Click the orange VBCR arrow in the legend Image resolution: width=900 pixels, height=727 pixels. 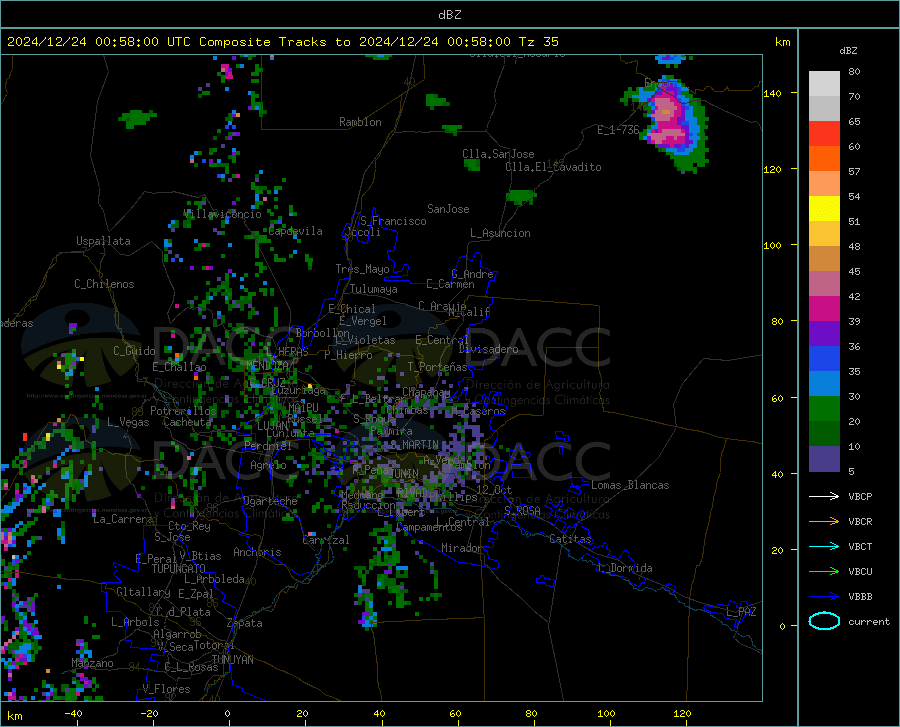coord(824,522)
